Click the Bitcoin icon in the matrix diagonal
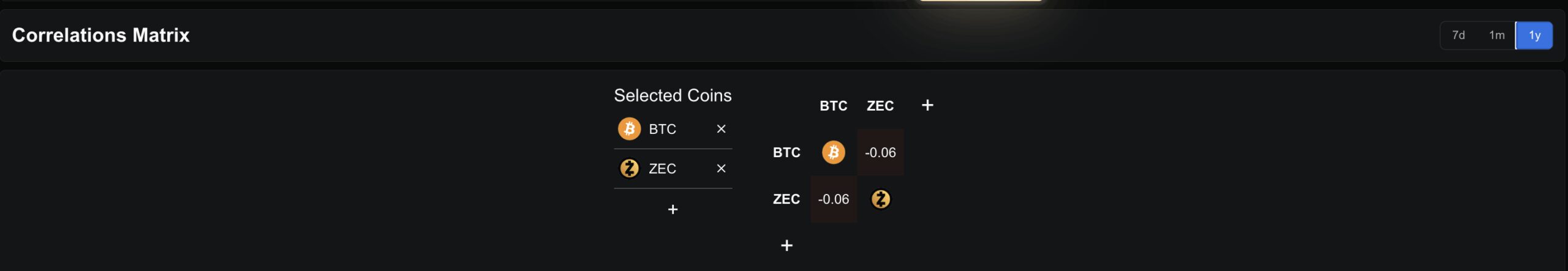 coord(833,152)
